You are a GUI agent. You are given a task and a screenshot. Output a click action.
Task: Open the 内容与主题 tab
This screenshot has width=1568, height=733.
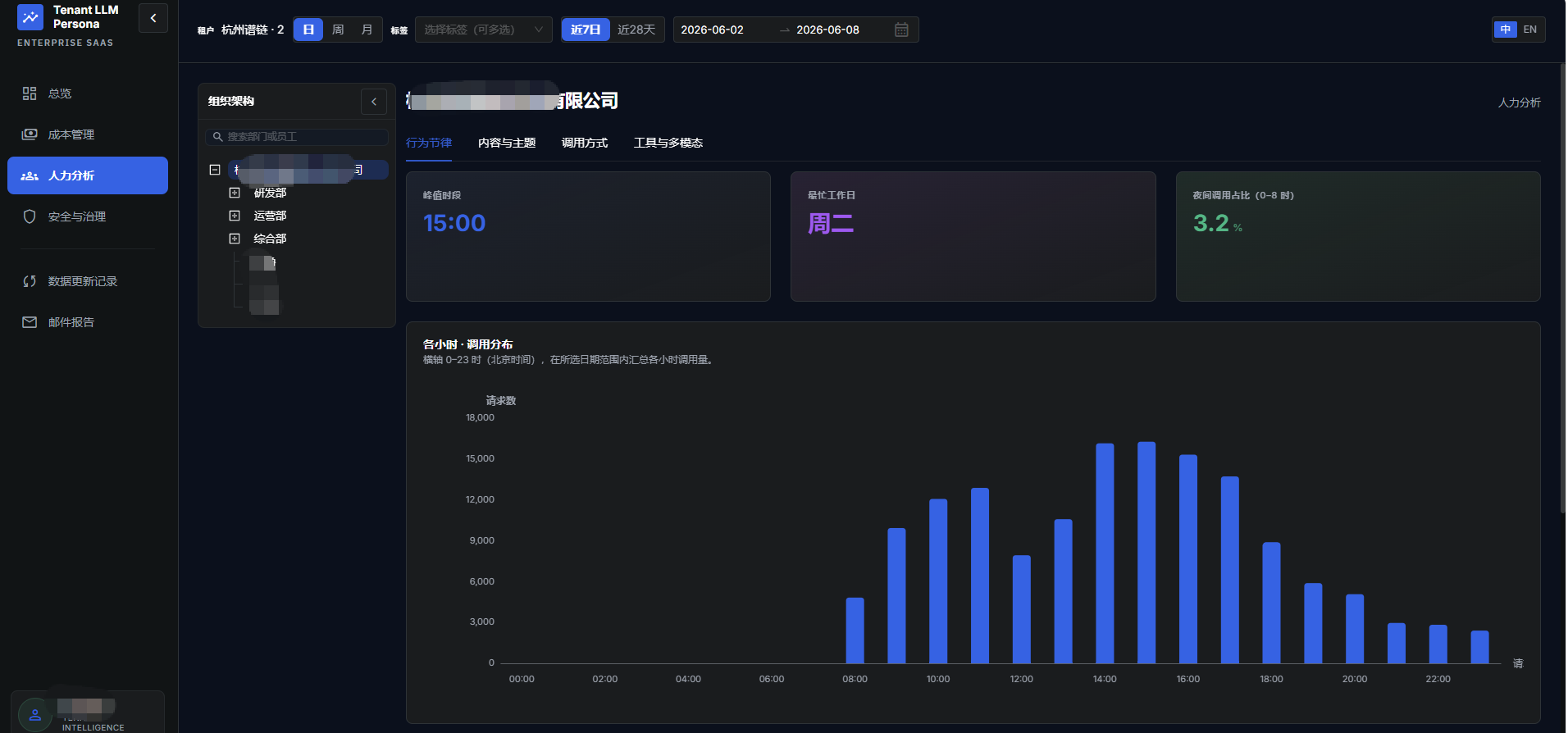507,143
